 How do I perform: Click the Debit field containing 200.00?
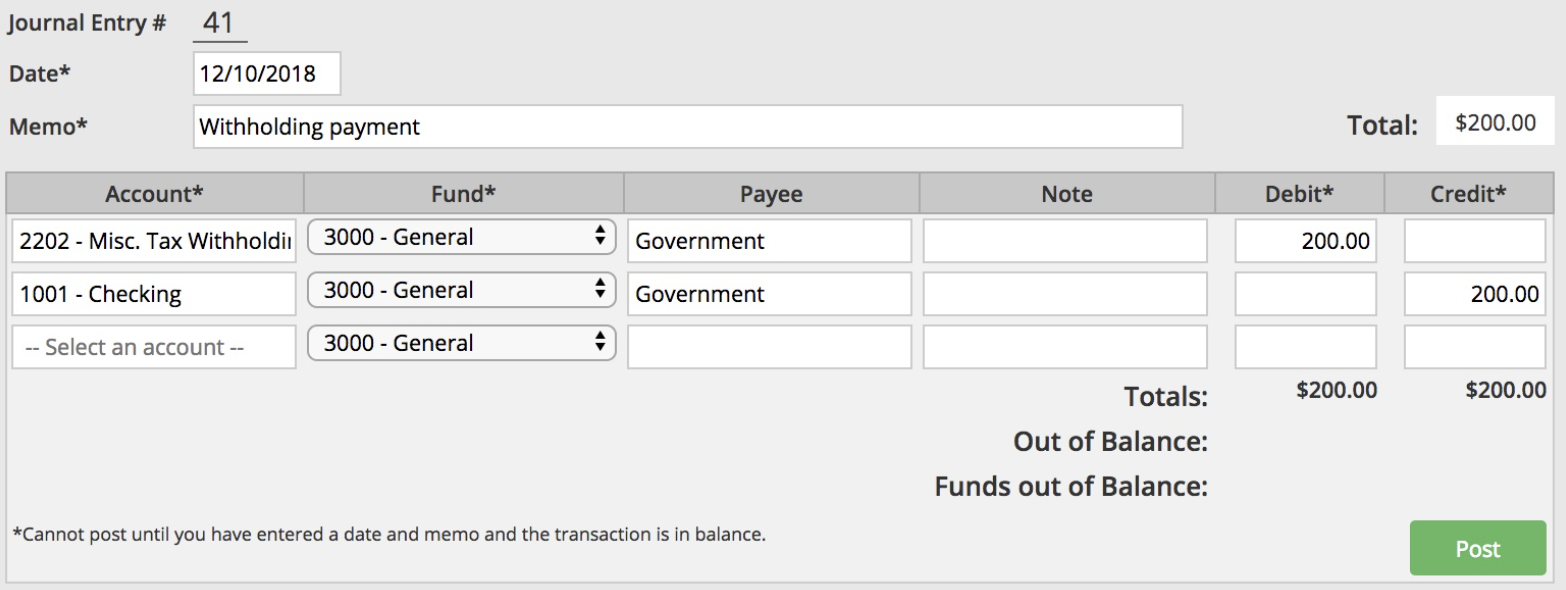(x=1305, y=241)
